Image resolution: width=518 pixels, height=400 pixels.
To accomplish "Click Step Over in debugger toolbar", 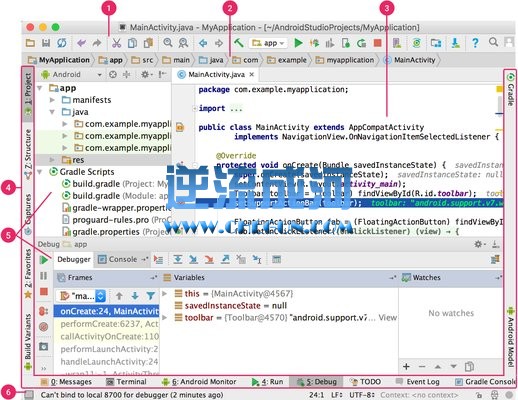I will pos(178,259).
